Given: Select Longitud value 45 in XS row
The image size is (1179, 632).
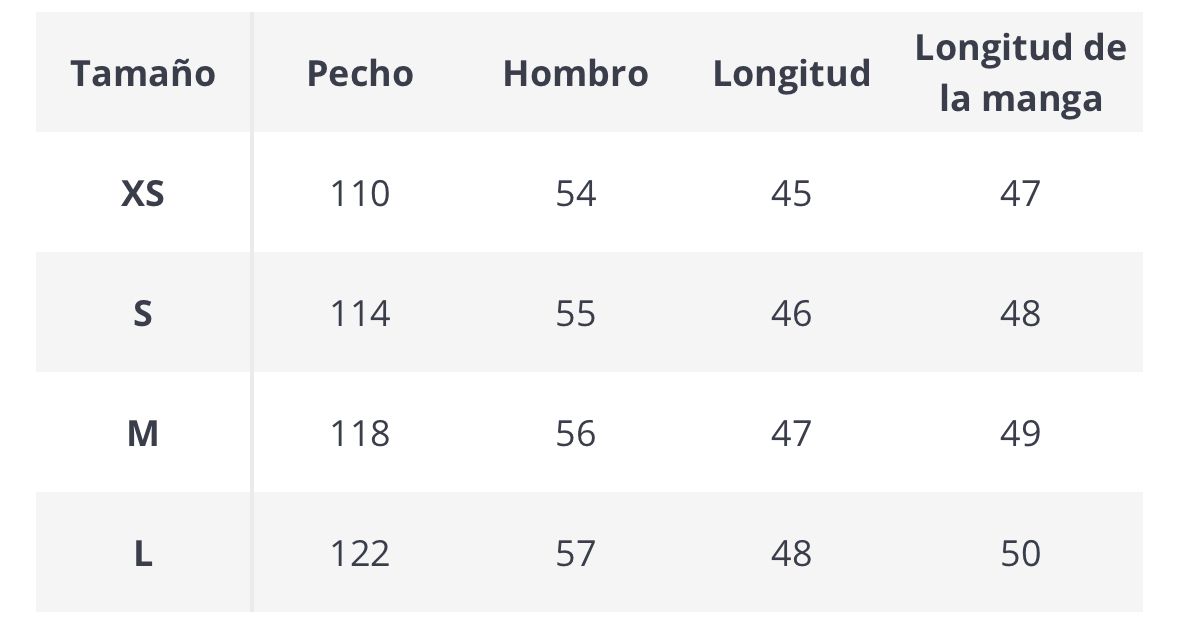Looking at the screenshot, I should click(791, 193).
